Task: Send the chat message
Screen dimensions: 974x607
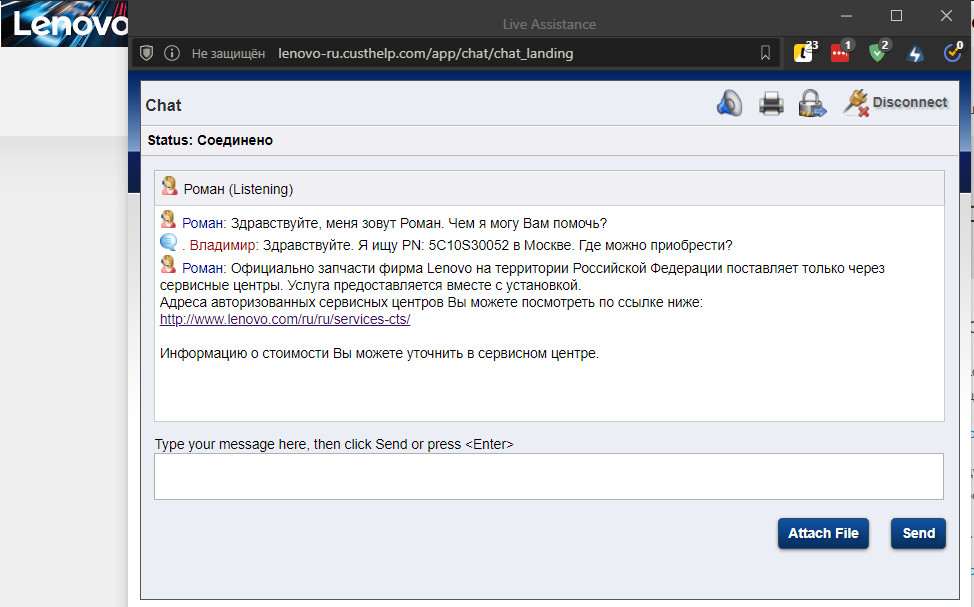Action: point(918,533)
